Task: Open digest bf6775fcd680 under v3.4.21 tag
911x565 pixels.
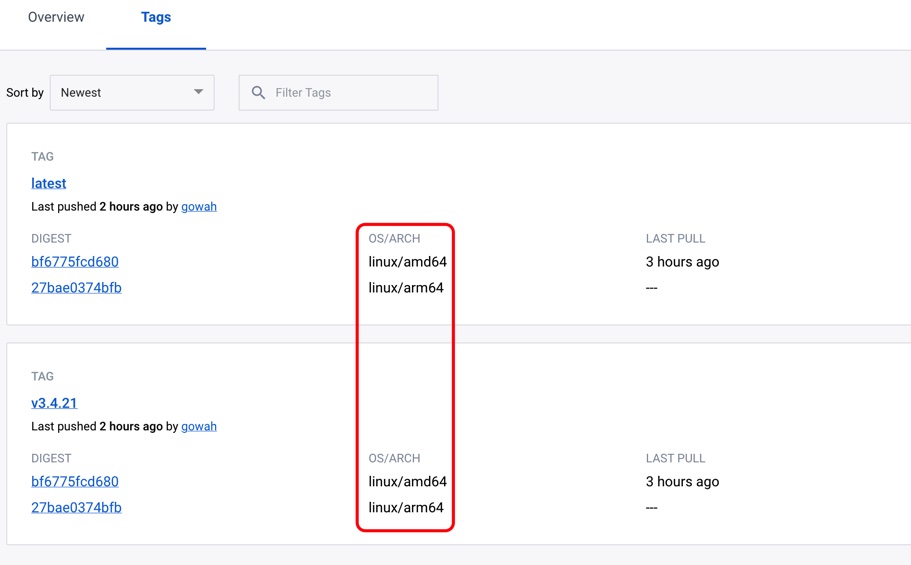Action: [75, 481]
